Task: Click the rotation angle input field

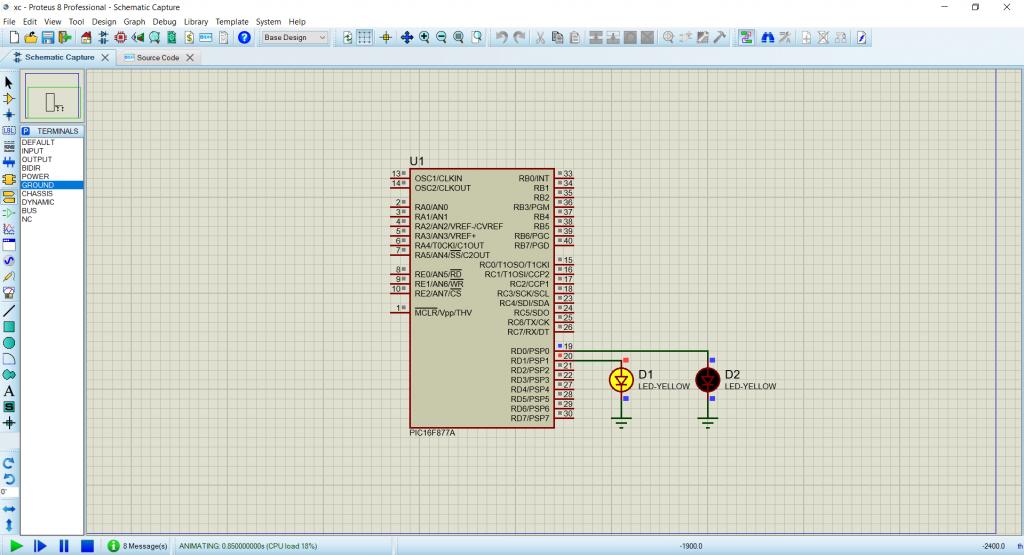Action: click(9, 492)
